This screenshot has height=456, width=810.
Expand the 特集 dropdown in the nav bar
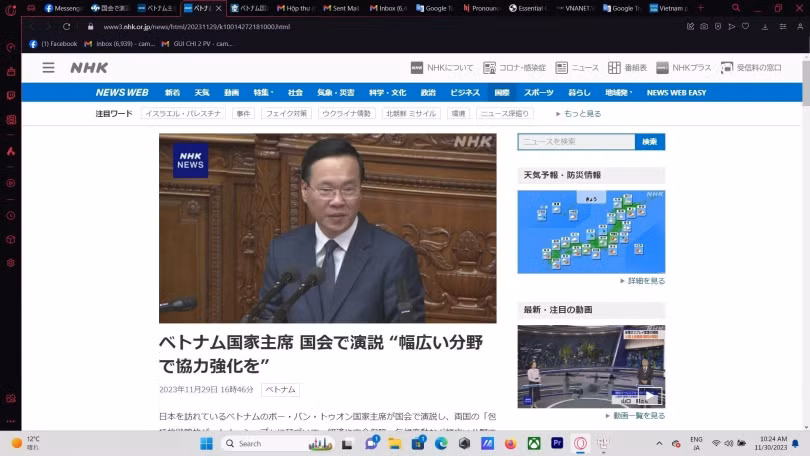(x=262, y=92)
